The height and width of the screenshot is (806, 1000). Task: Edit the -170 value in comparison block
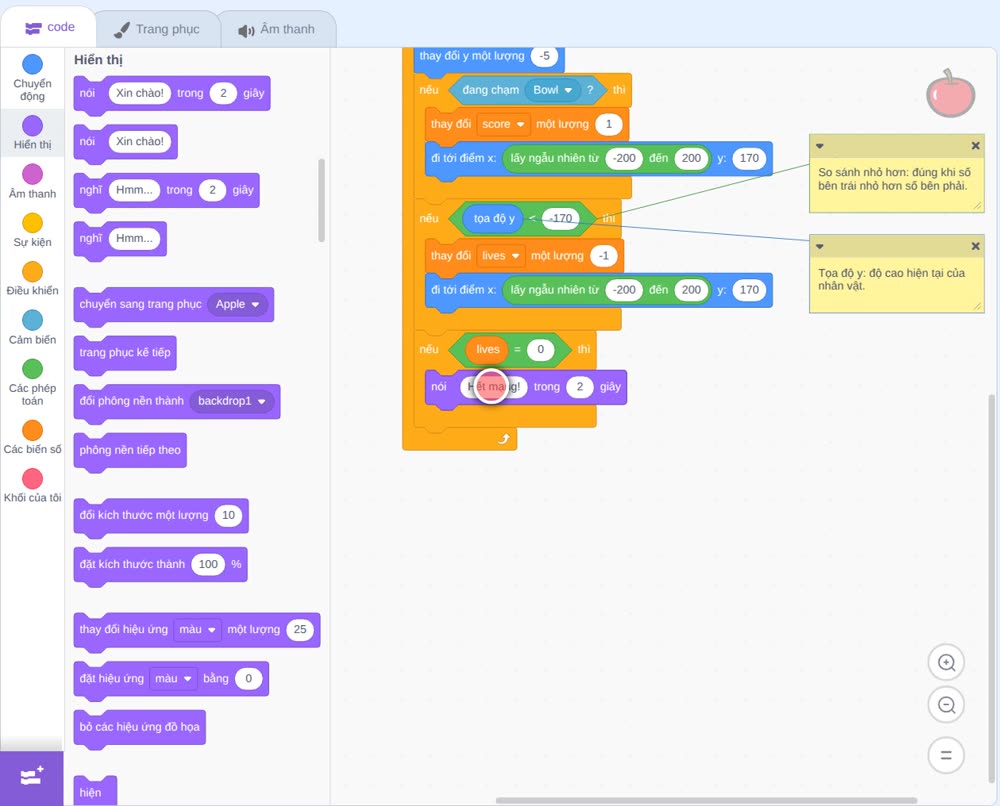coord(561,218)
